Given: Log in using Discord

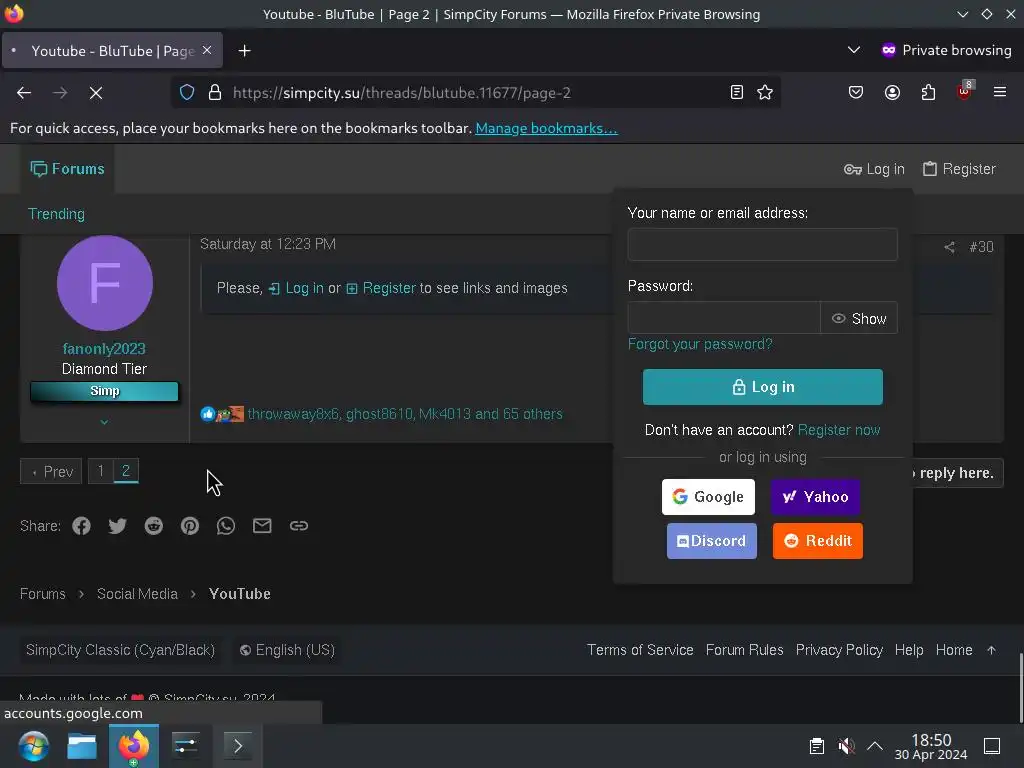Looking at the screenshot, I should 712,541.
